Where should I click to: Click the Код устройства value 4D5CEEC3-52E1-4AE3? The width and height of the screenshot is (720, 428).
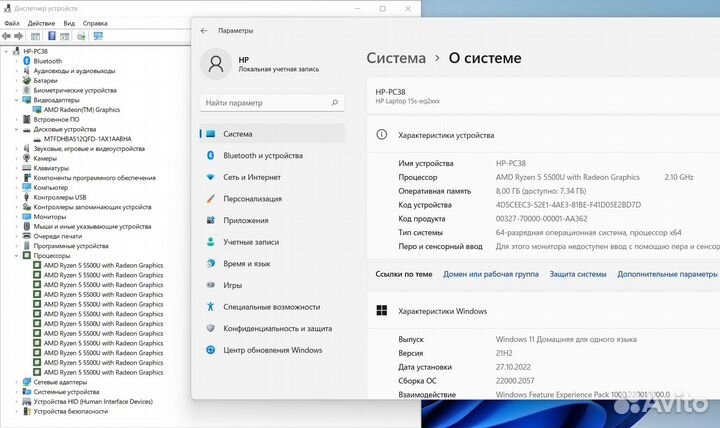coord(568,205)
